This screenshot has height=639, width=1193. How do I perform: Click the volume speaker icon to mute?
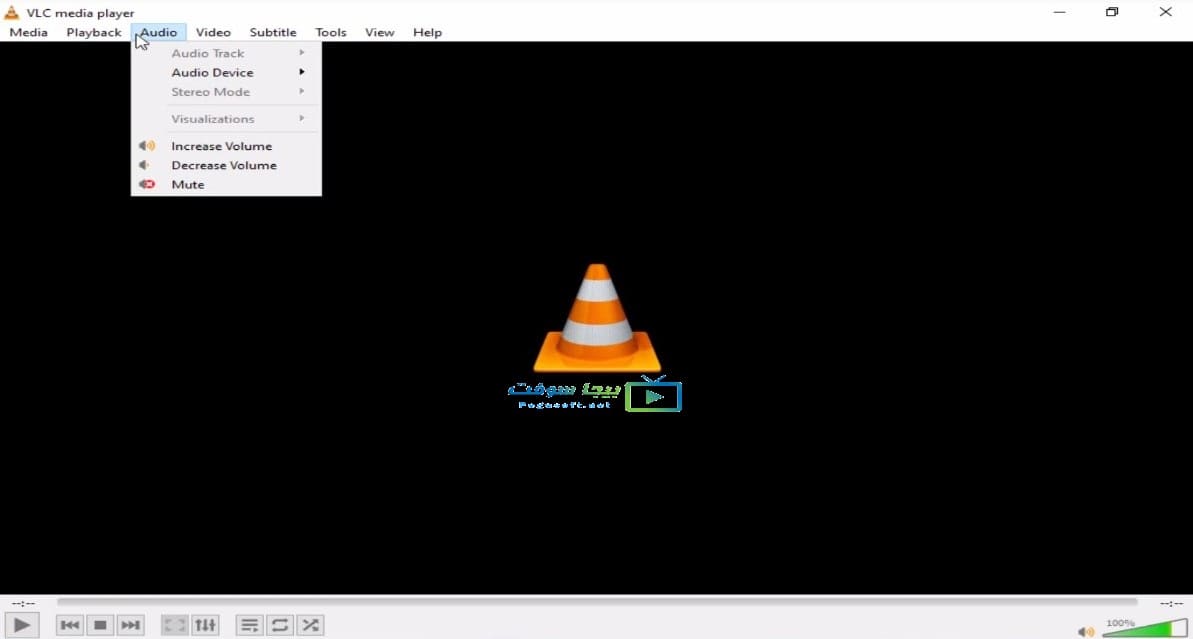1086,631
